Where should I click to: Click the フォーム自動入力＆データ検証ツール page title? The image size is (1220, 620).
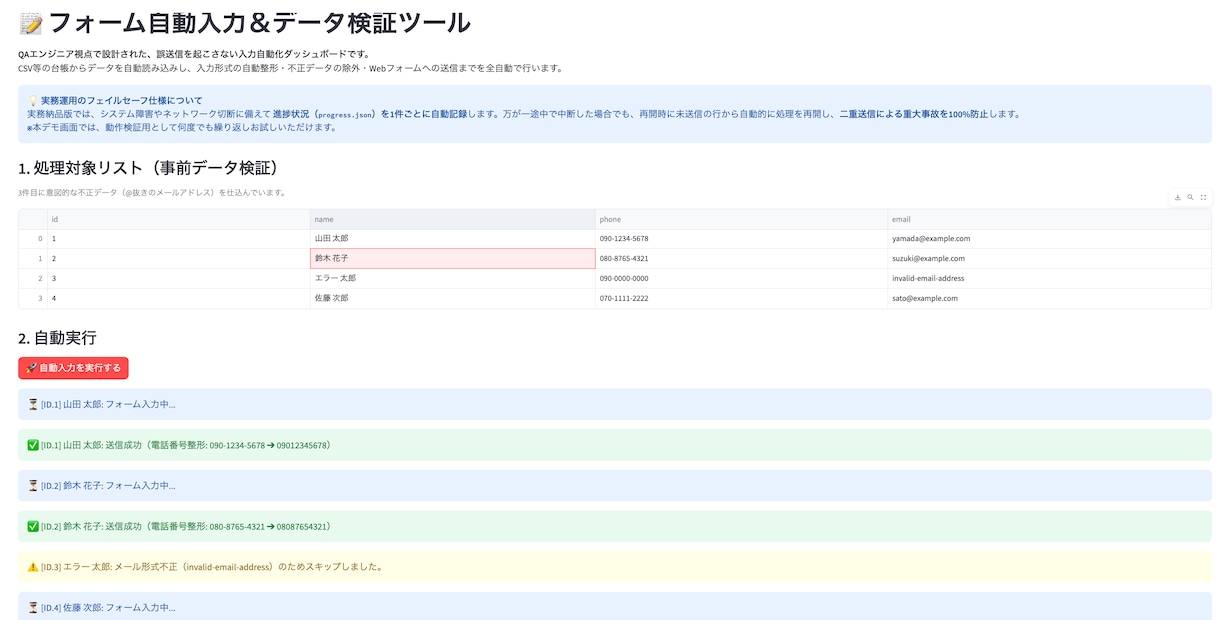244,23
